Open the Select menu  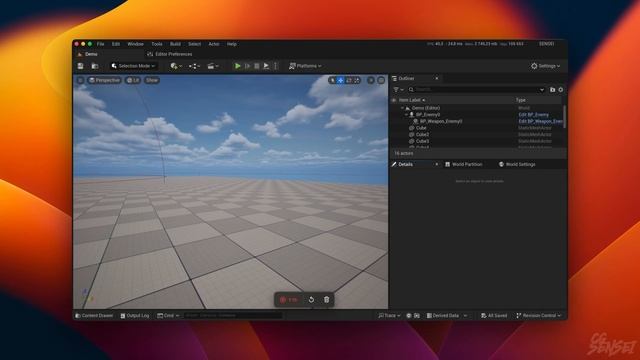pyautogui.click(x=195, y=44)
